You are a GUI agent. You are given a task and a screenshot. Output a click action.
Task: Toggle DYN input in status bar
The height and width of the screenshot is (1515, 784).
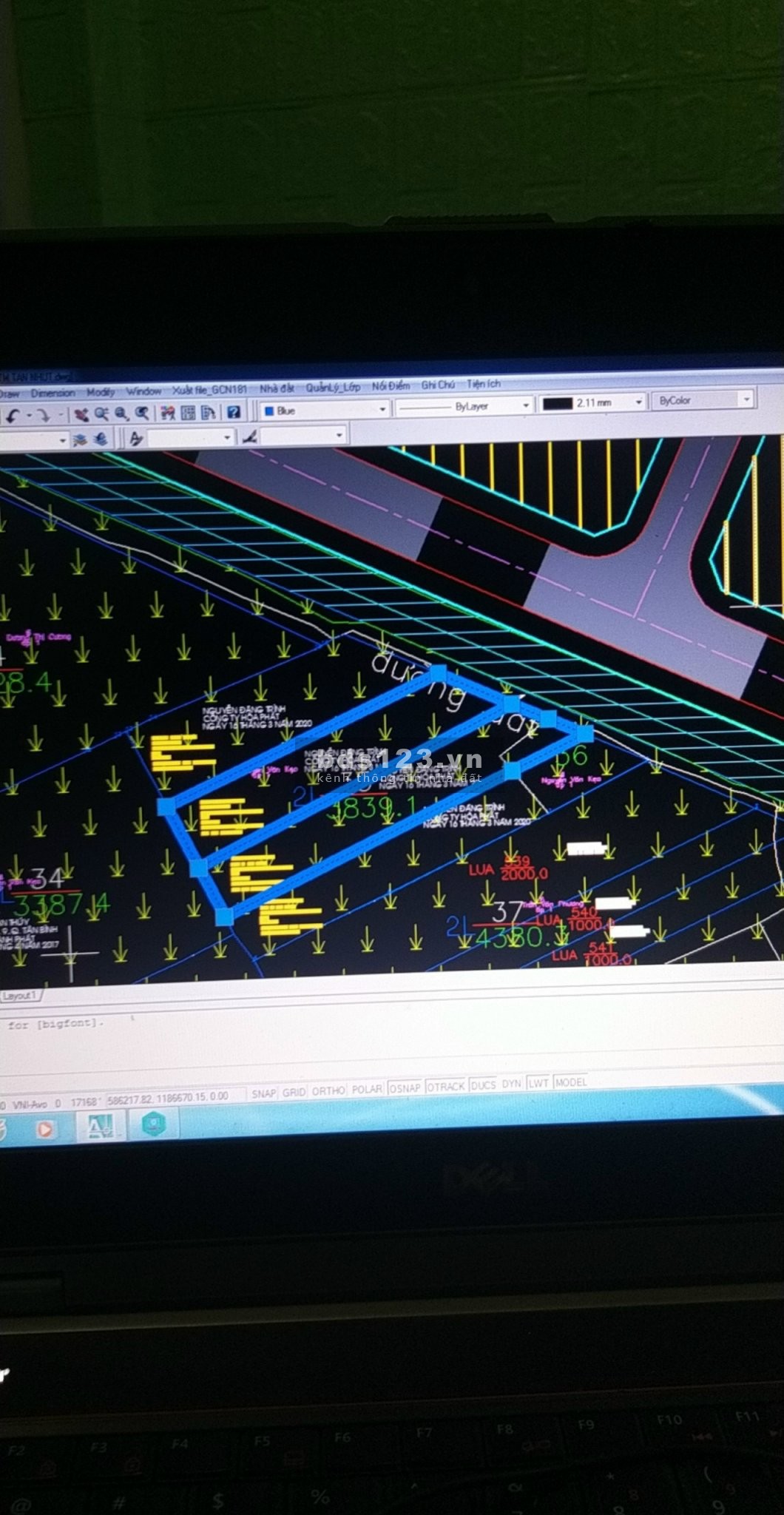click(x=511, y=1083)
